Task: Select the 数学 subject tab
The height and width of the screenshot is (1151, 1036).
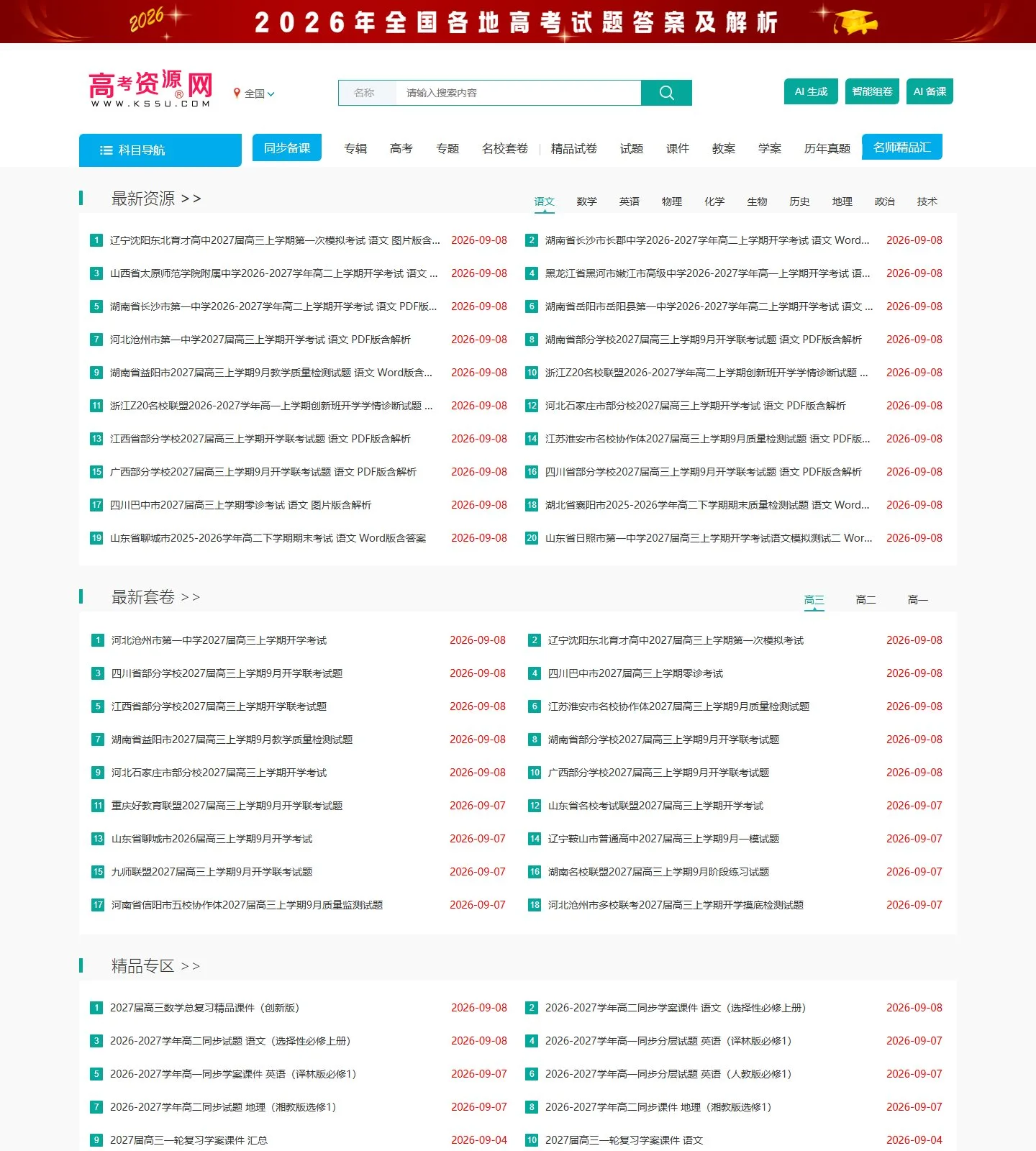Action: tap(587, 201)
